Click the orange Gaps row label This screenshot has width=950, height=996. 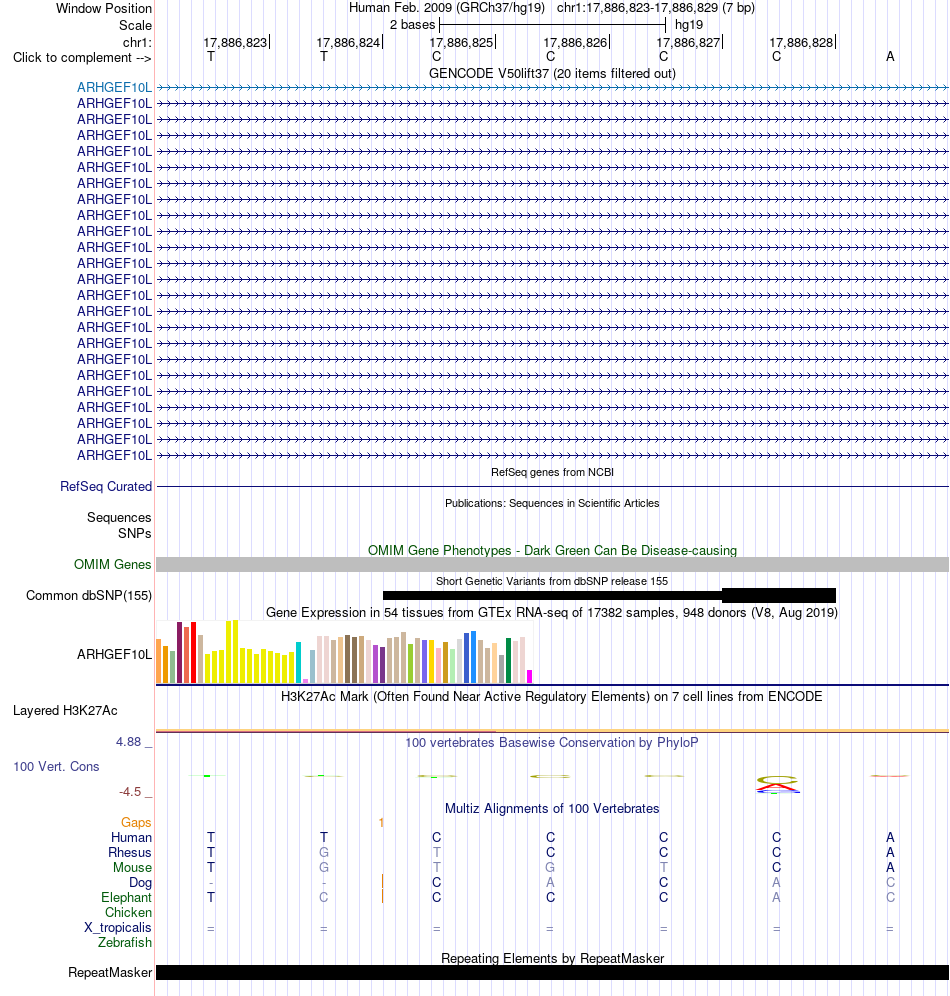click(x=136, y=823)
